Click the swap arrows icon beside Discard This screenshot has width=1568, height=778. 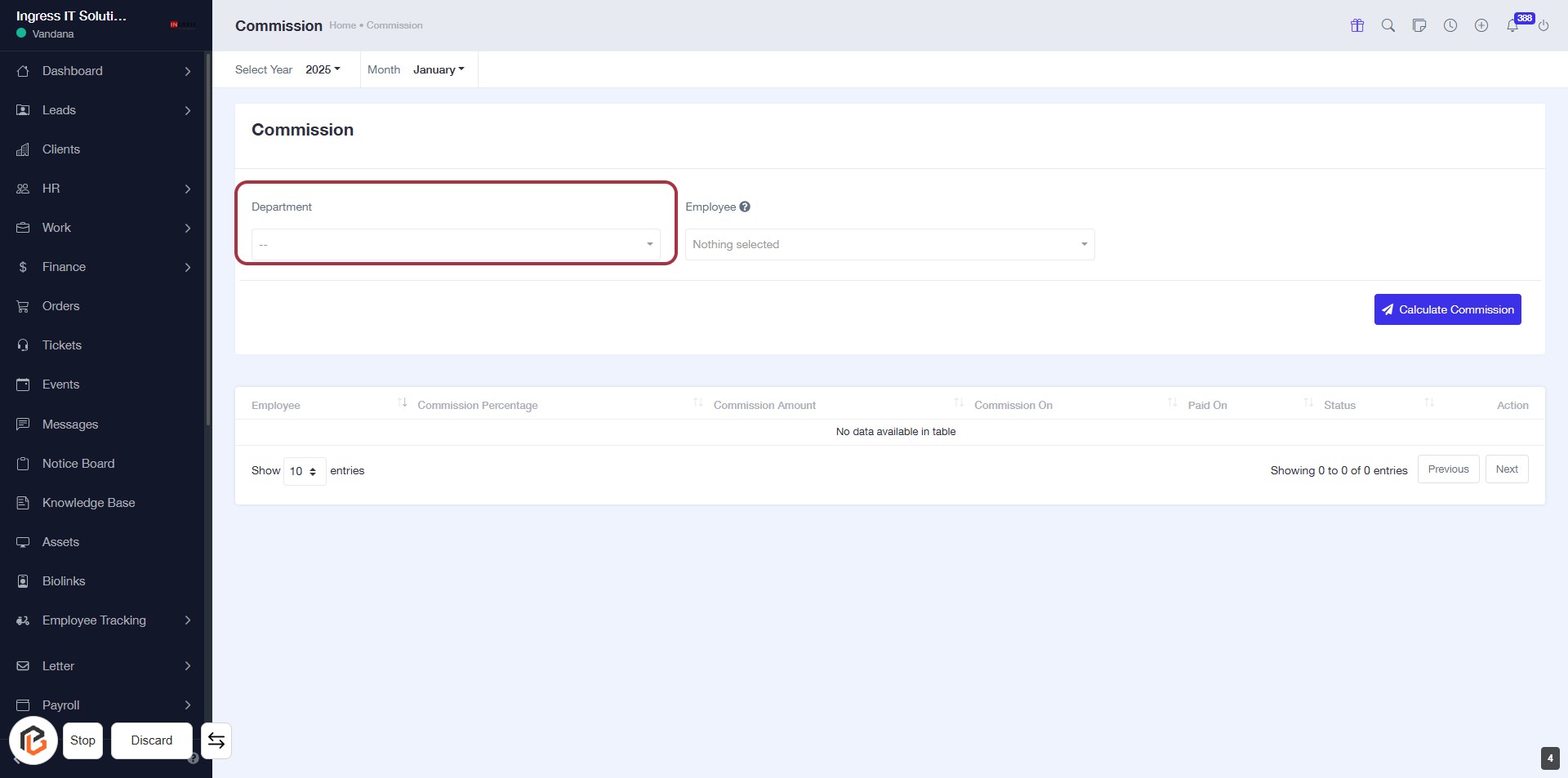click(216, 740)
